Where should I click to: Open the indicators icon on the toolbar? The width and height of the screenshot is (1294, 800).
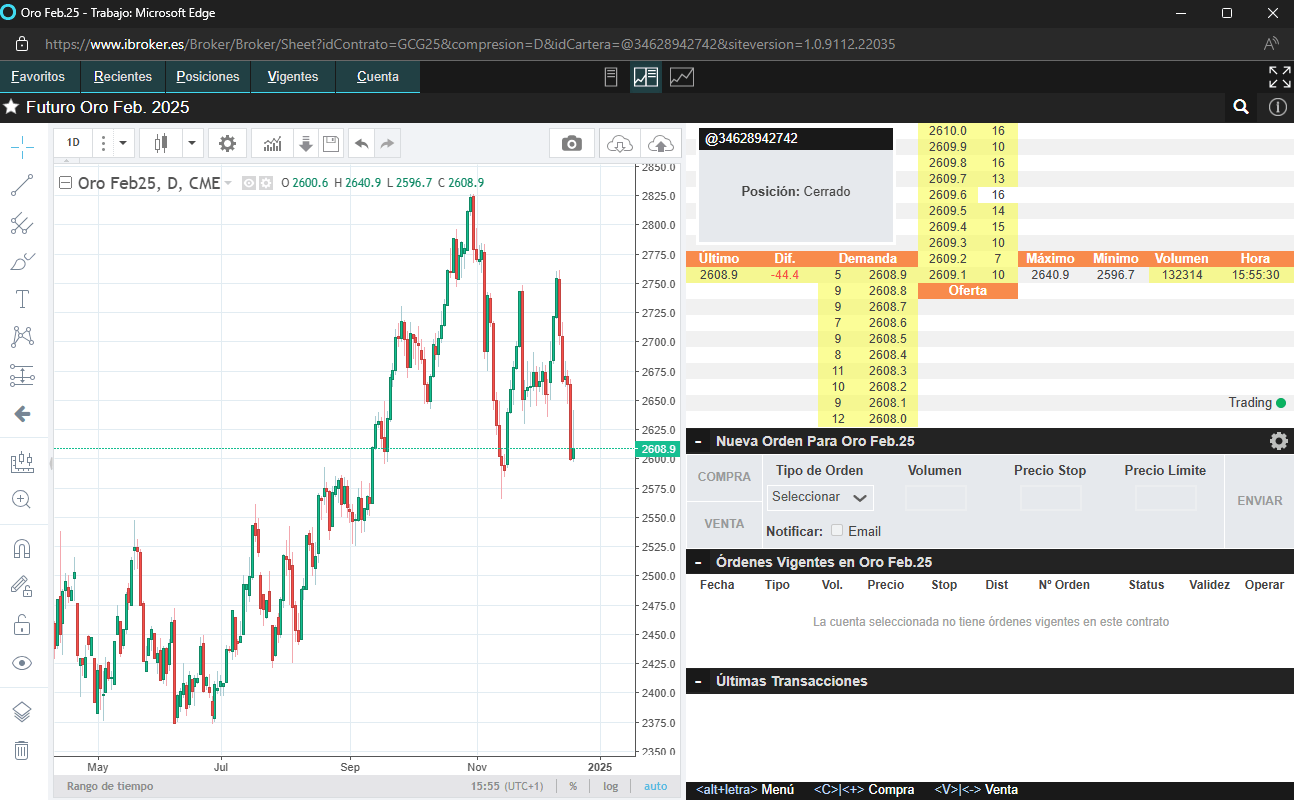click(272, 143)
